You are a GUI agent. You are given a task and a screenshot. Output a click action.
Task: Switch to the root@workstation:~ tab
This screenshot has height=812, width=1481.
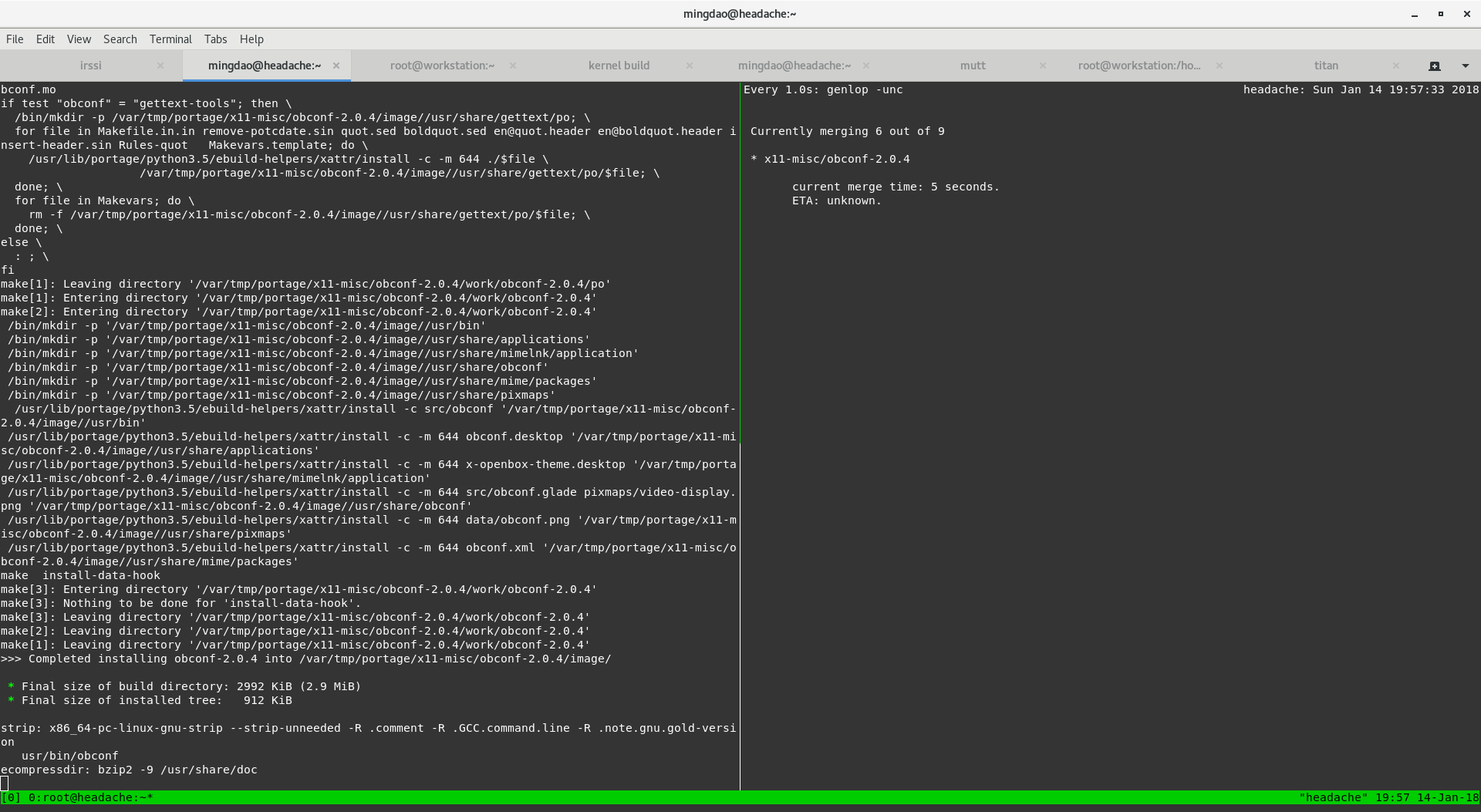[x=443, y=66]
